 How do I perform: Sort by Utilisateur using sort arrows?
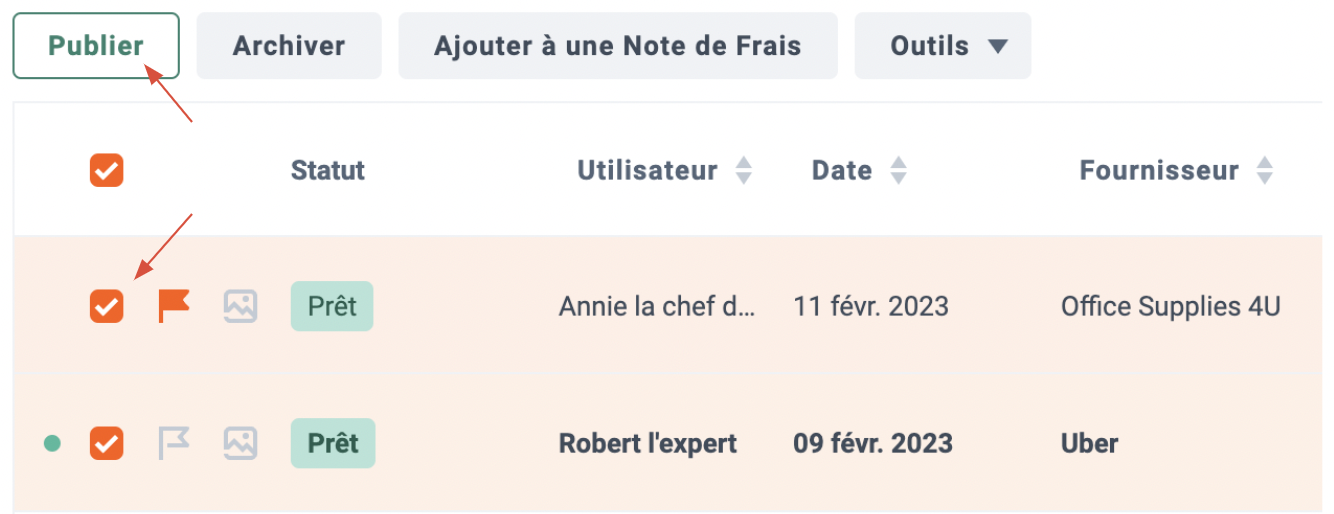click(x=743, y=171)
